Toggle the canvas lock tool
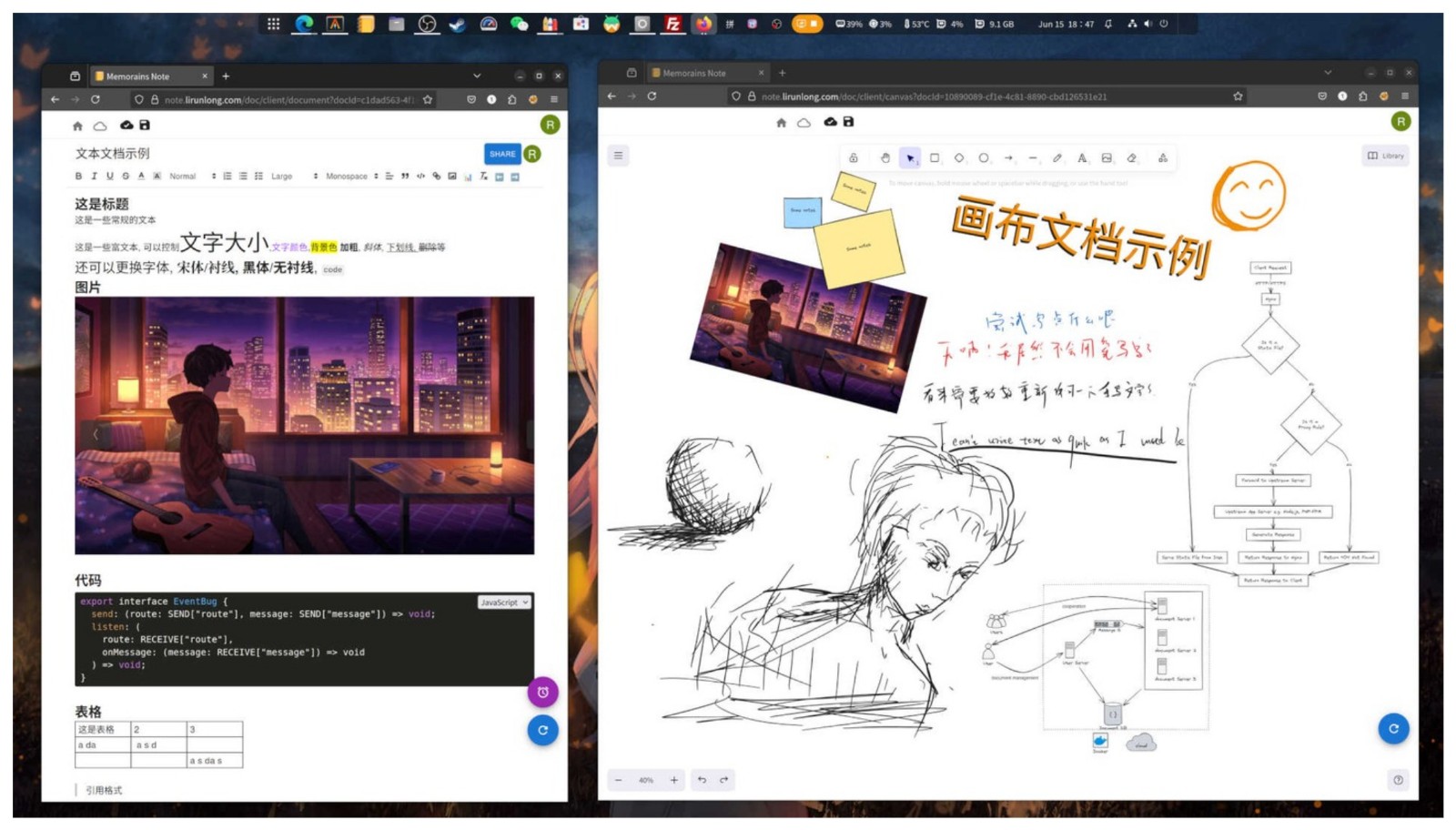 click(x=854, y=158)
